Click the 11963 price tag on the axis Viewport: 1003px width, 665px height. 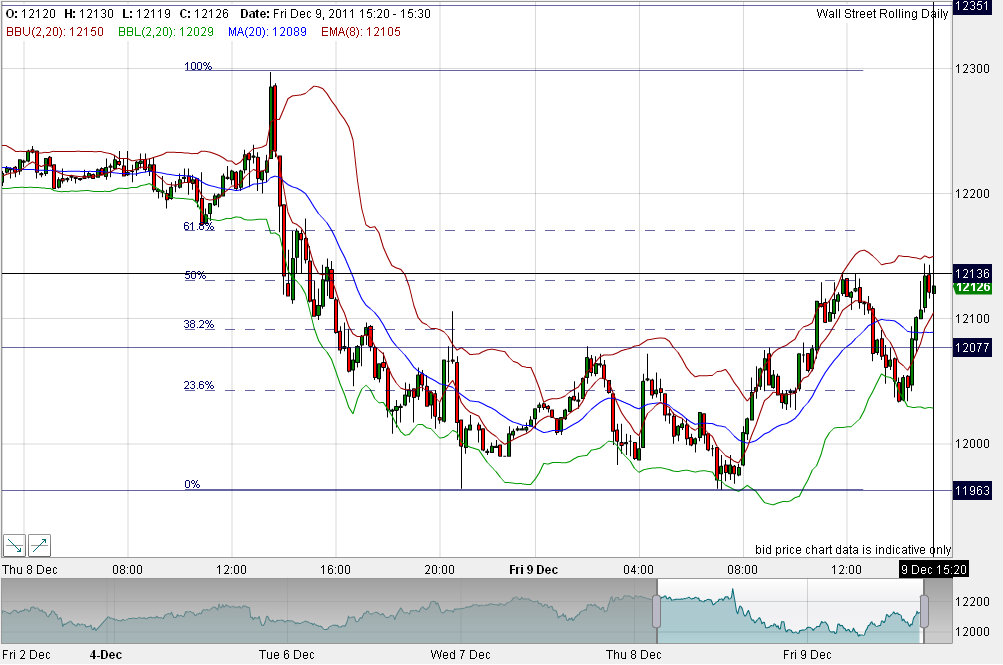pyautogui.click(x=973, y=490)
